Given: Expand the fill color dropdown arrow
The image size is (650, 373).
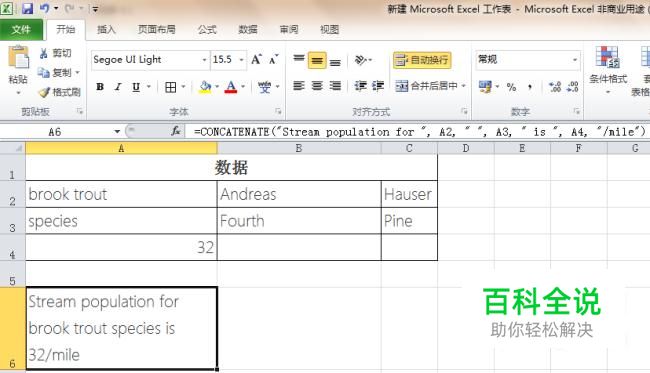Looking at the screenshot, I should (217, 87).
